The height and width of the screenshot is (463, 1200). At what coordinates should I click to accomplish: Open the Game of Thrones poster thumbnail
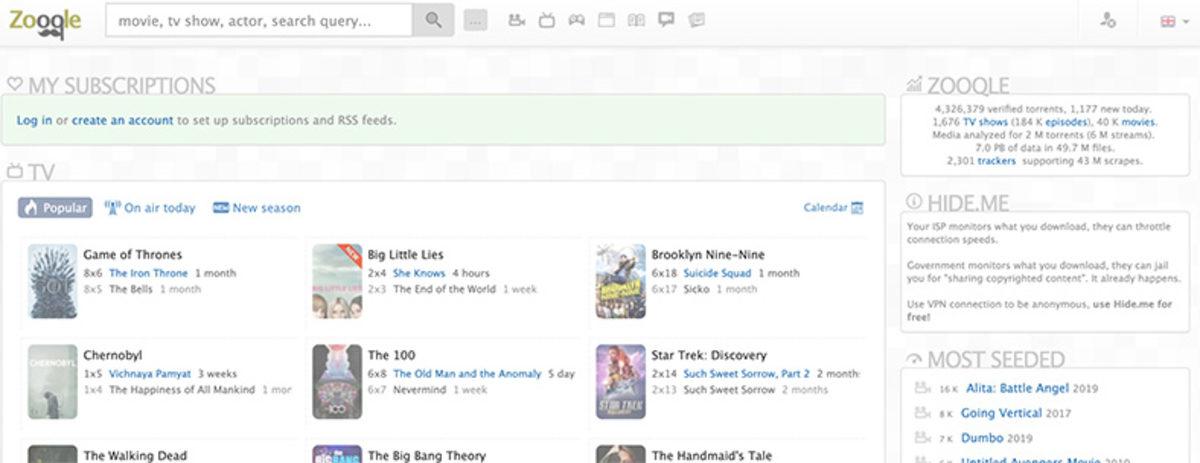(x=53, y=281)
